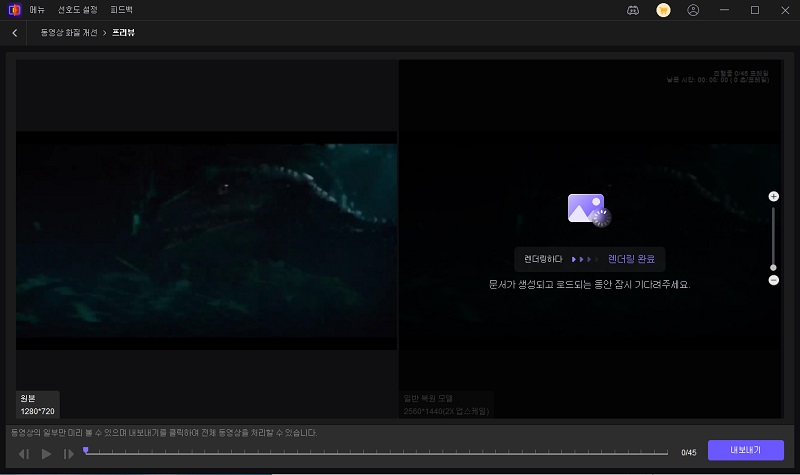The image size is (800, 475).
Task: Click the 원본 1280*720 label
Action: tap(37, 405)
